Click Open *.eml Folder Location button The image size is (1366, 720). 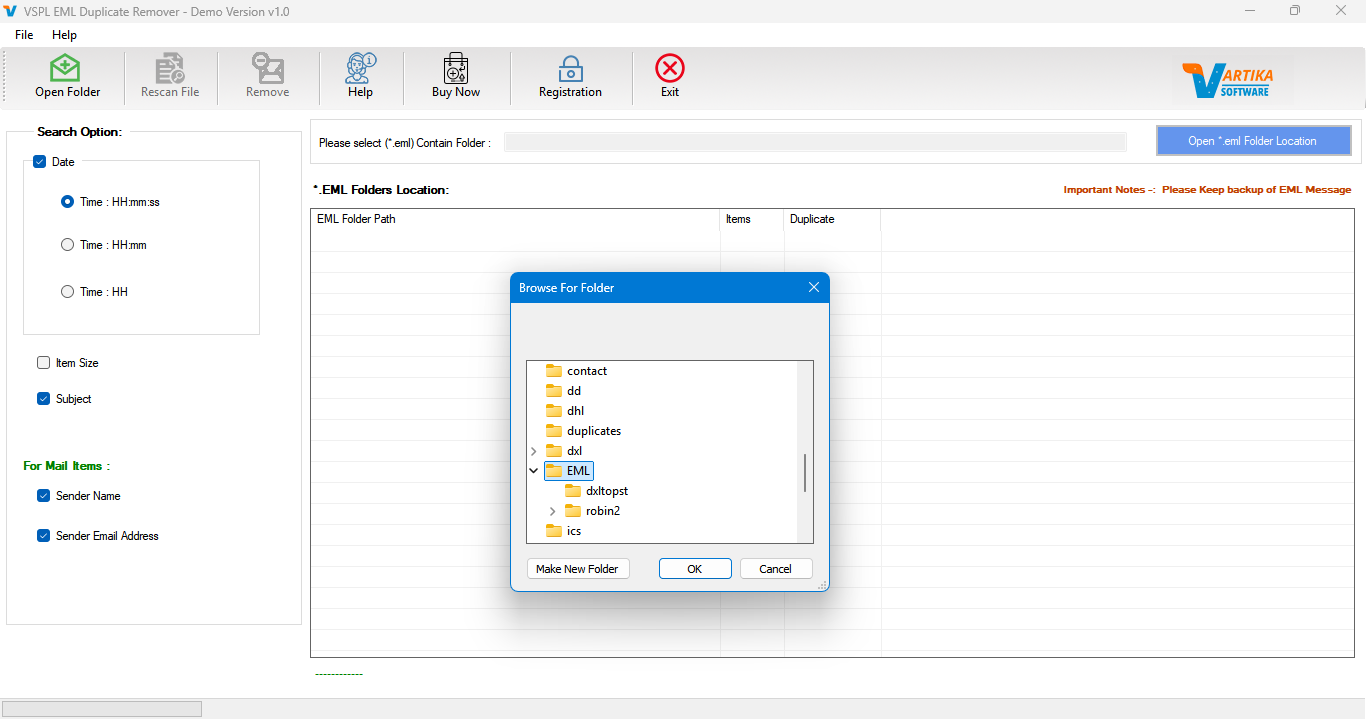[1253, 141]
